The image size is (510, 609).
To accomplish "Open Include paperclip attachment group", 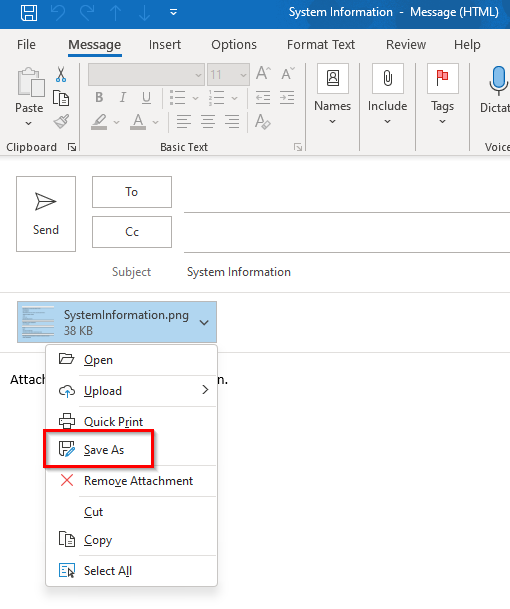I will pyautogui.click(x=388, y=95).
